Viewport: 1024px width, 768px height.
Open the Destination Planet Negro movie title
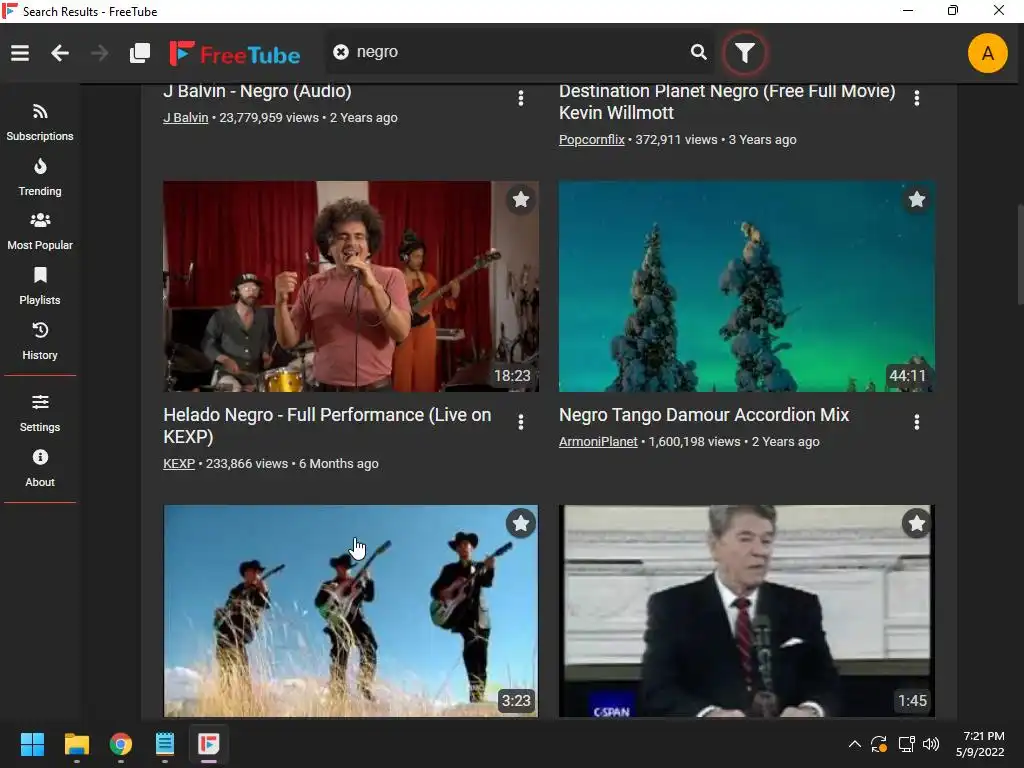click(x=727, y=102)
